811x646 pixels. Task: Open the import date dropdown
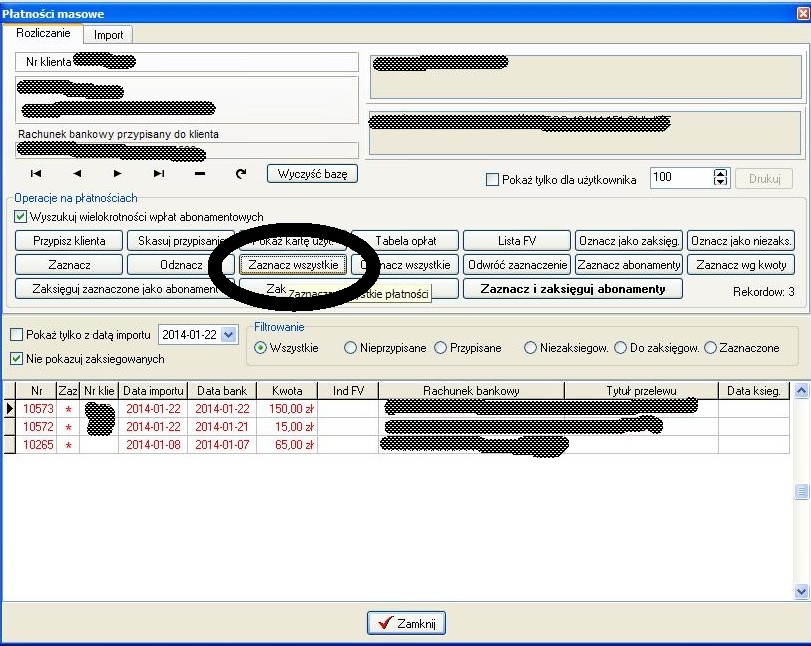[x=228, y=334]
